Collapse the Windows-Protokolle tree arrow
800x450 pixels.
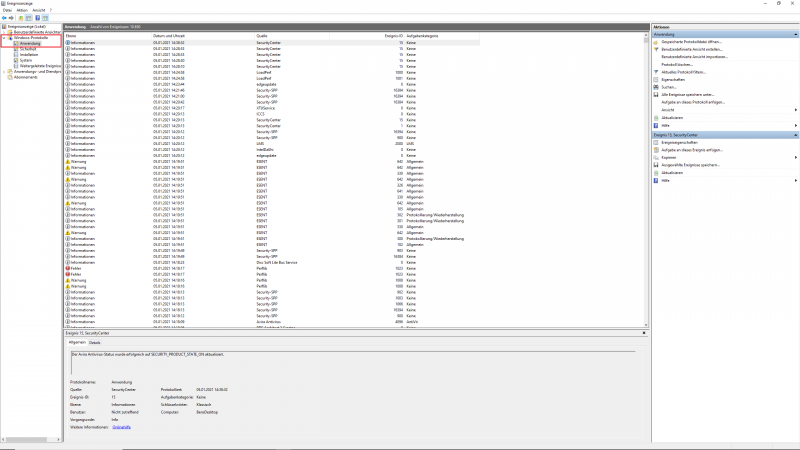point(4,38)
